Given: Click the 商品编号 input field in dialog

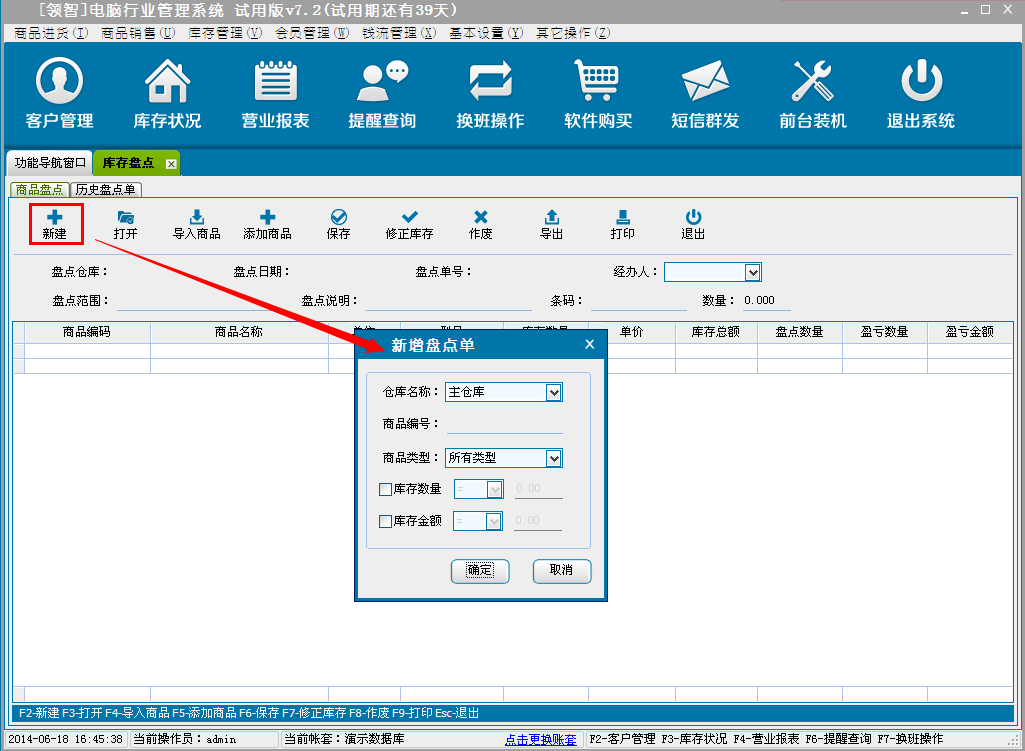Looking at the screenshot, I should [504, 424].
